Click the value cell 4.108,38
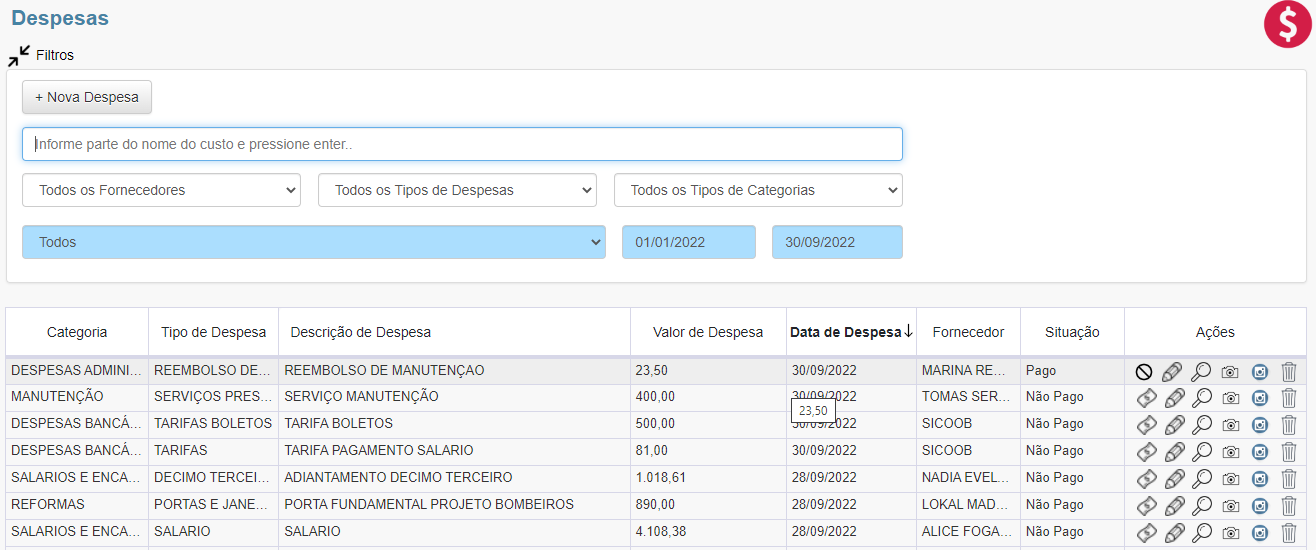Viewport: 1316px width, 550px height. (x=708, y=532)
